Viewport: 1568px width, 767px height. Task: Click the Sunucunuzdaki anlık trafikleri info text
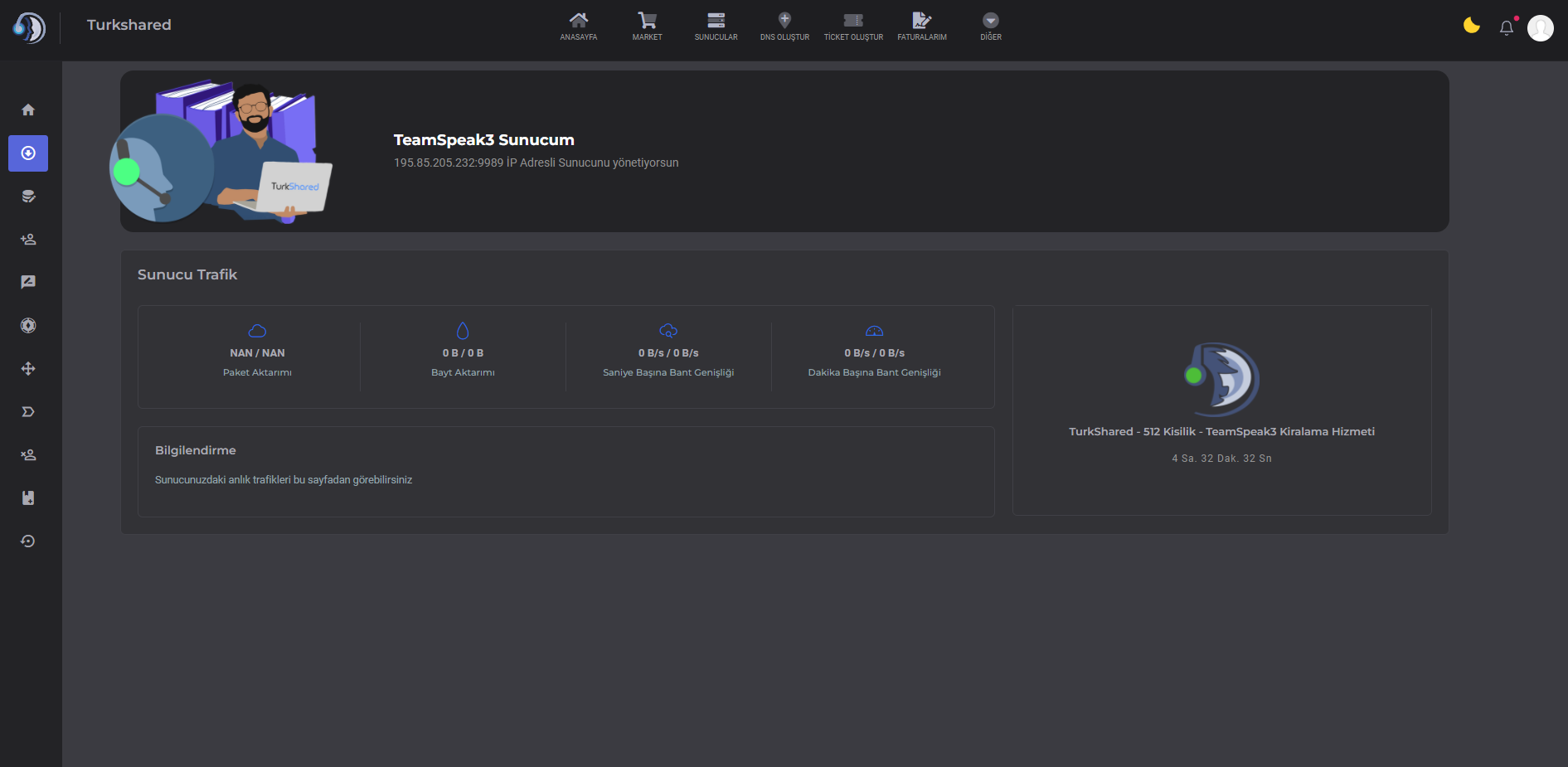pyautogui.click(x=284, y=480)
